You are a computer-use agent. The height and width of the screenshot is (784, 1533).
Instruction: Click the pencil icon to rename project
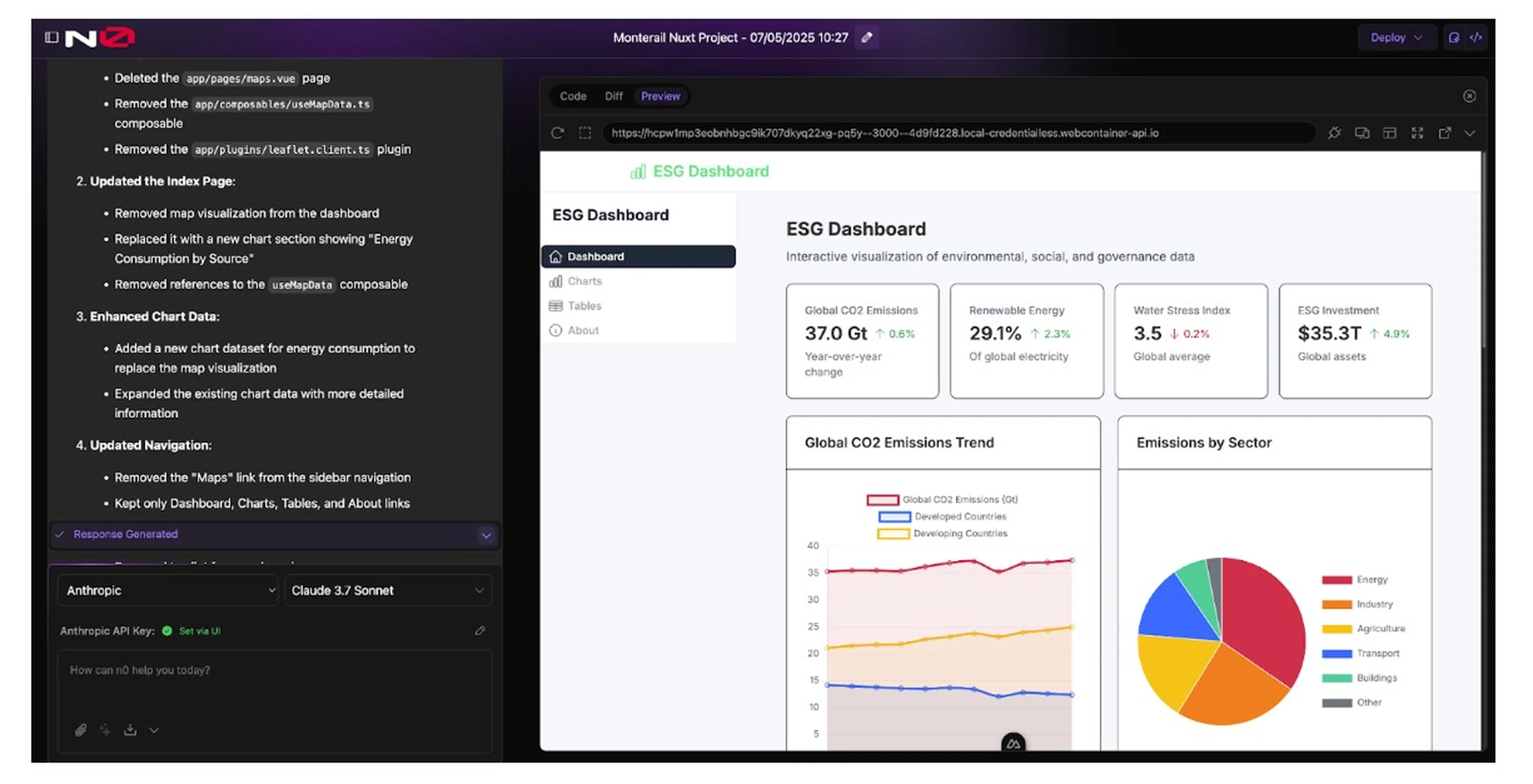(866, 37)
